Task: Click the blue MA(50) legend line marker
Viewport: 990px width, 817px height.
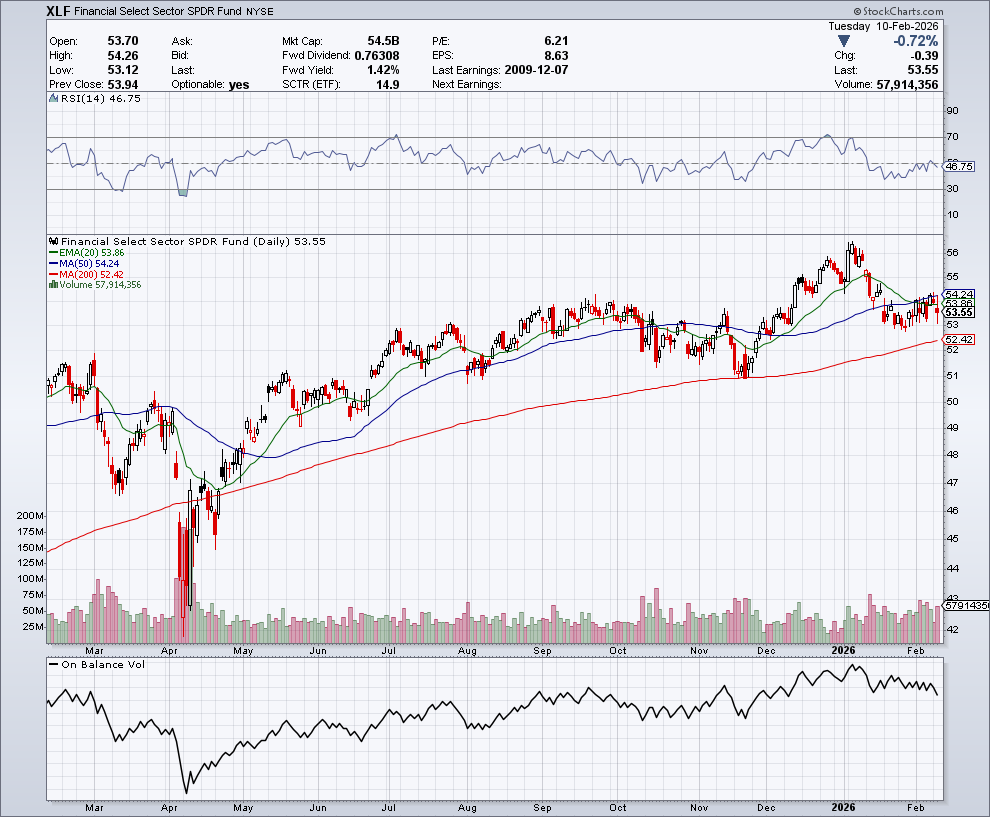Action: pyautogui.click(x=53, y=263)
